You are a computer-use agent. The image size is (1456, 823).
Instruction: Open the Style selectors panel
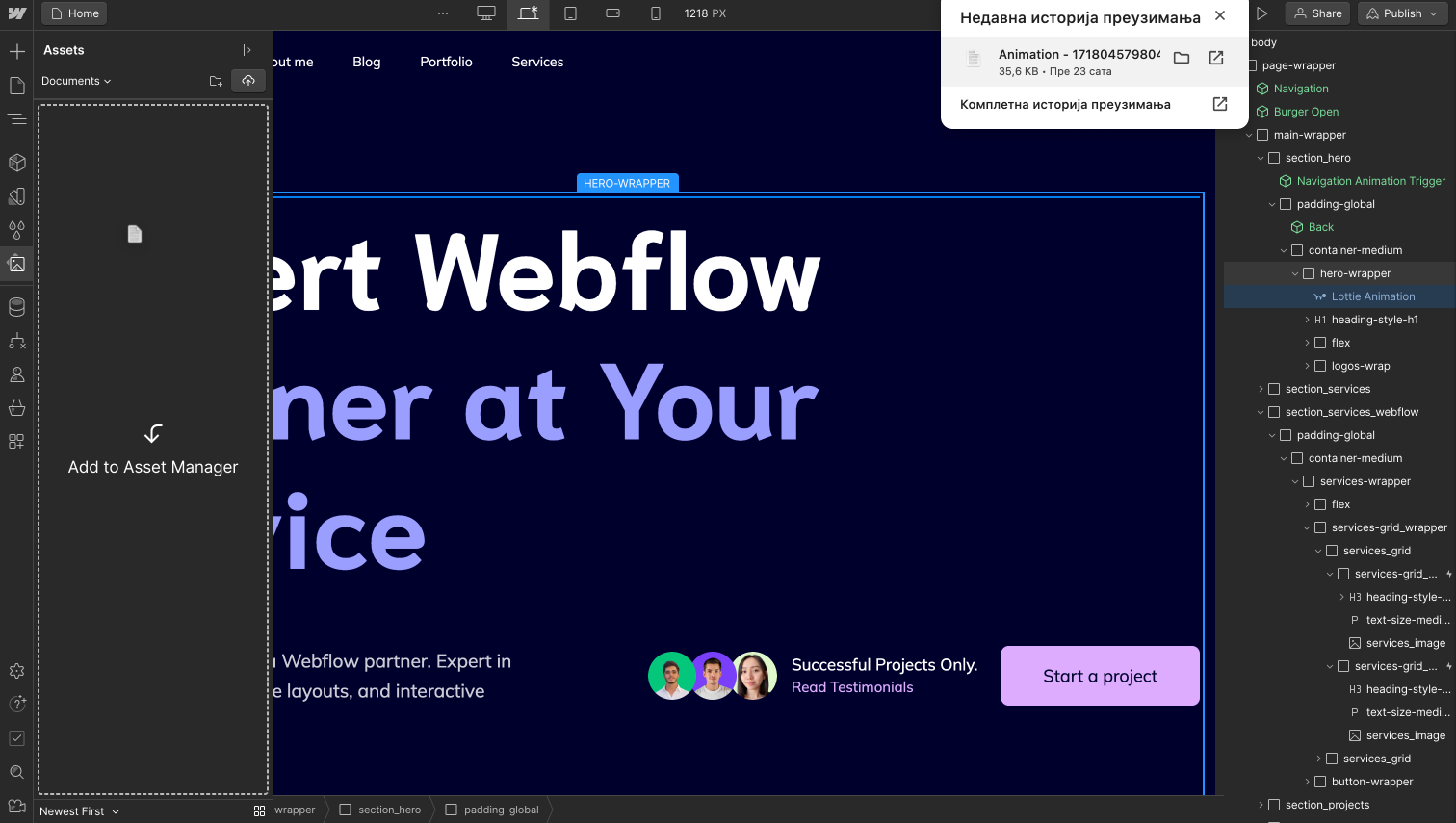(16, 230)
